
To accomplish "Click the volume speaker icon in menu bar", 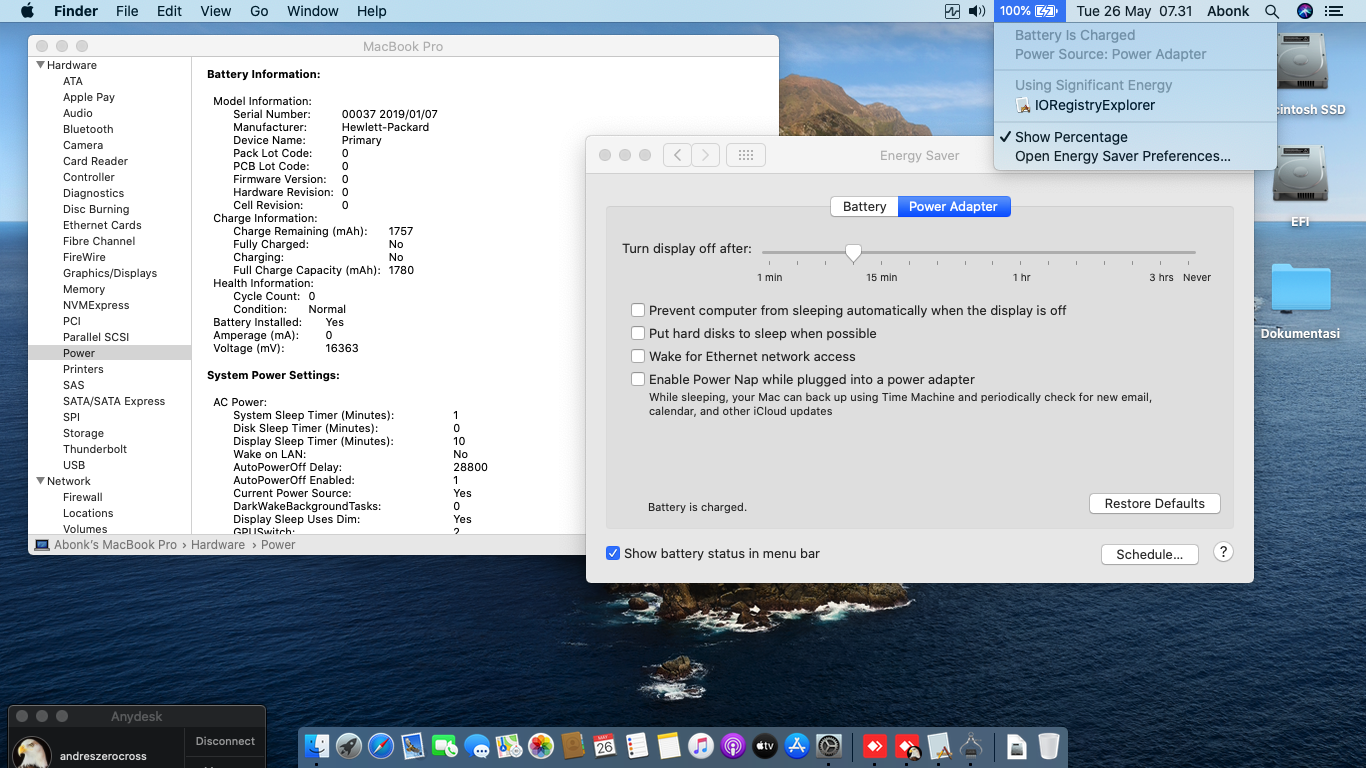I will coord(977,11).
